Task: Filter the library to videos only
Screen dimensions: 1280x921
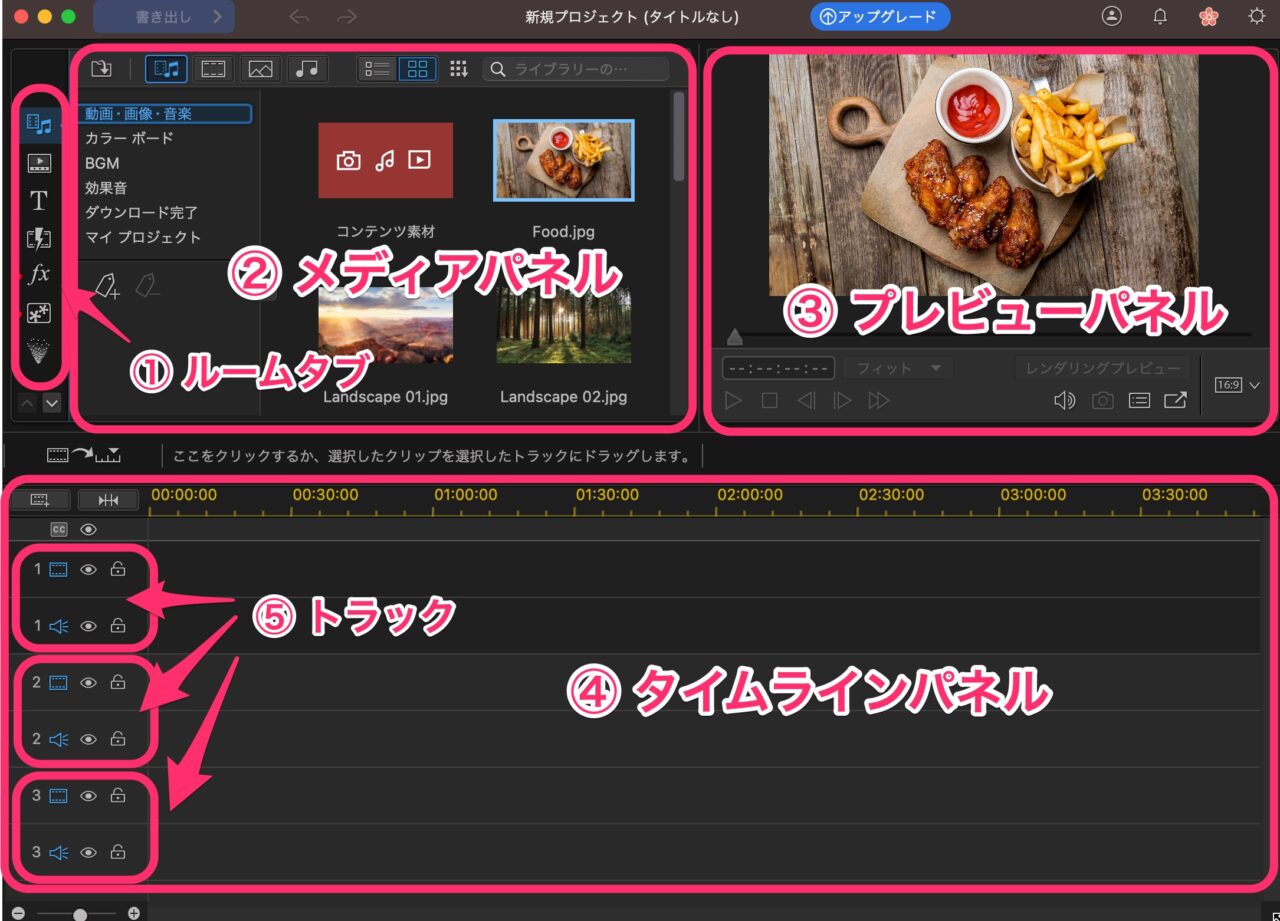Action: point(213,68)
